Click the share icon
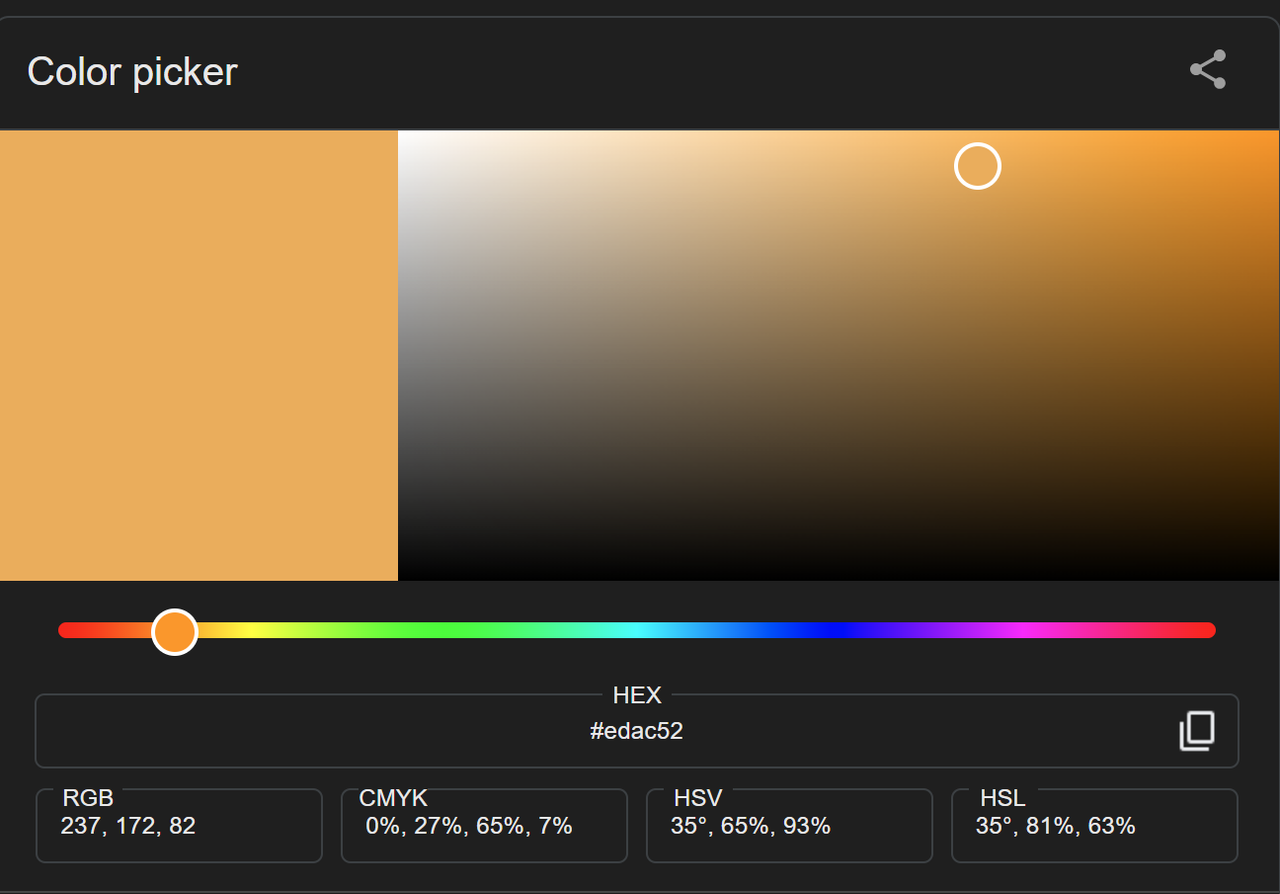 coord(1208,70)
